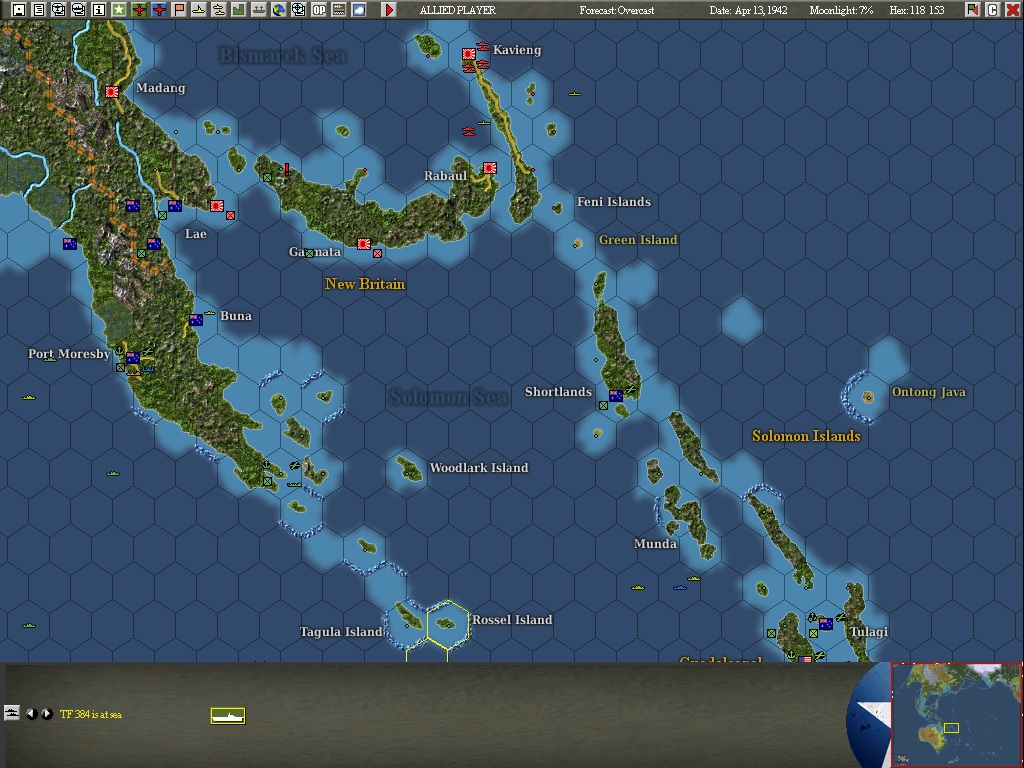Select the Allied flag at Shortlands
The width and height of the screenshot is (1024, 768).
(x=616, y=396)
